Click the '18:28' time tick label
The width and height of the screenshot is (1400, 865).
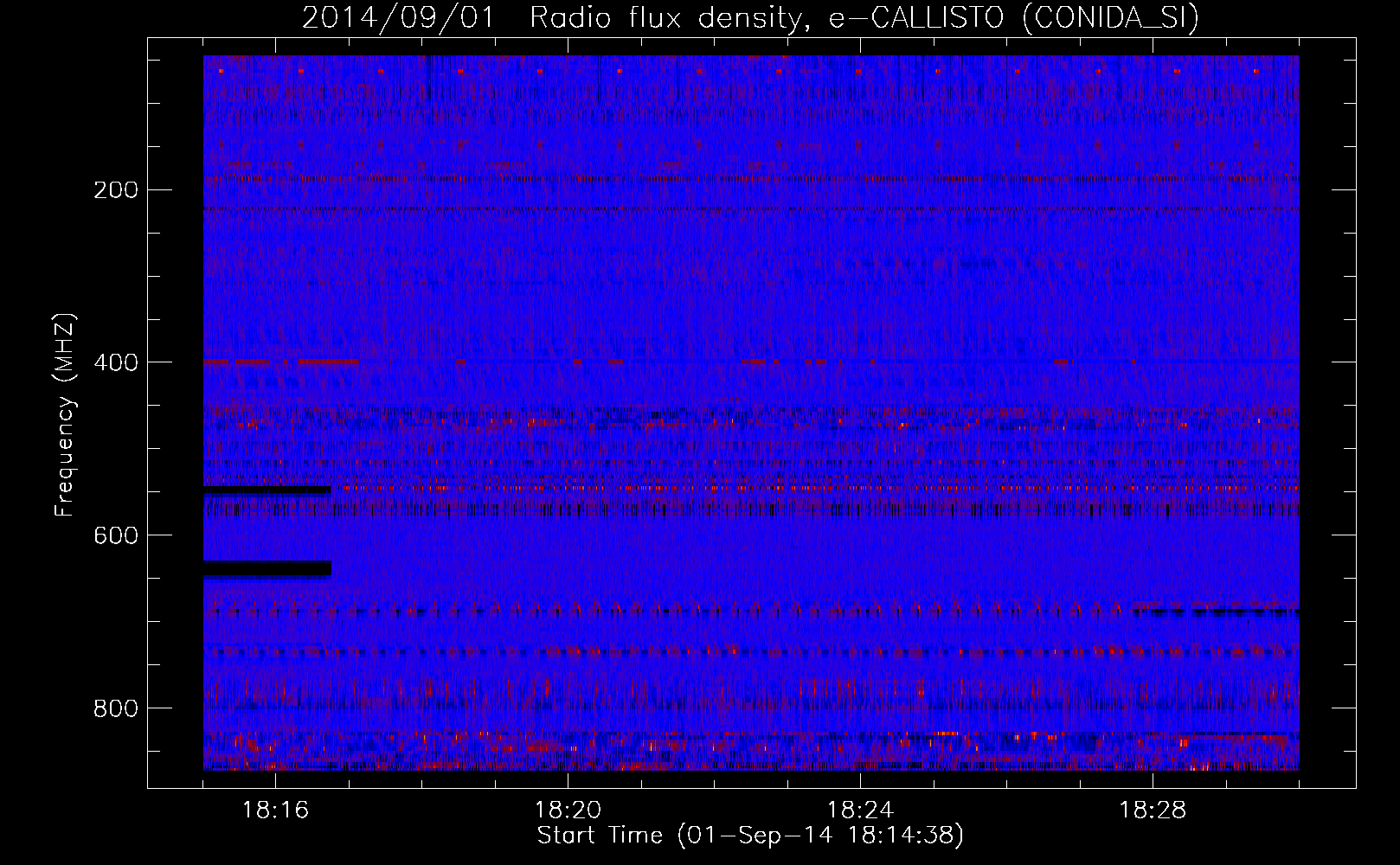pyautogui.click(x=1153, y=810)
